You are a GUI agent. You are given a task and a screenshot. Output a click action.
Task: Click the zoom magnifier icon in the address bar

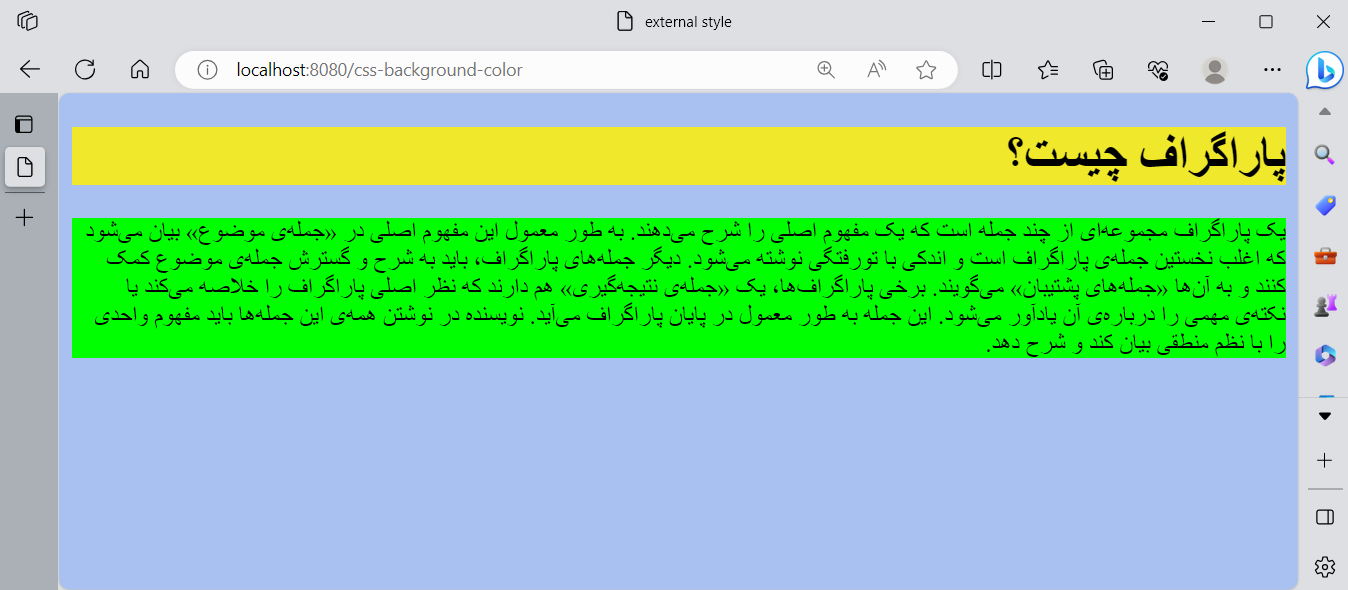826,70
